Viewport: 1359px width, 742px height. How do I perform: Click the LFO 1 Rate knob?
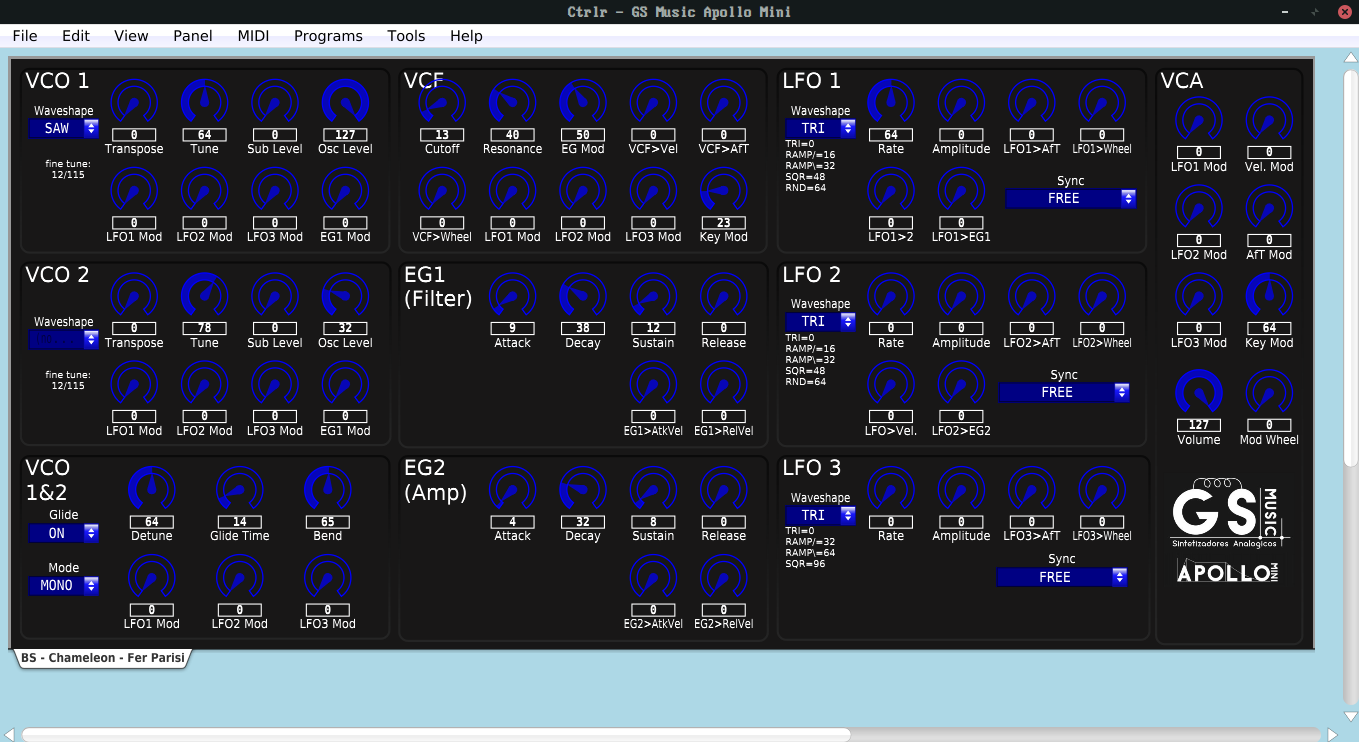click(890, 103)
